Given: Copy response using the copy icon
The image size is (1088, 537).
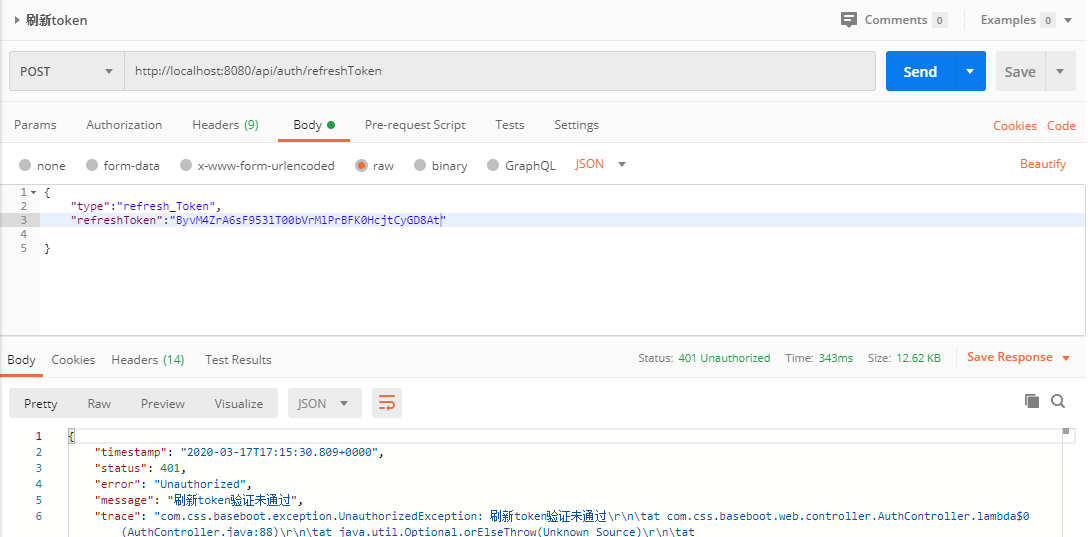Looking at the screenshot, I should point(1032,400).
